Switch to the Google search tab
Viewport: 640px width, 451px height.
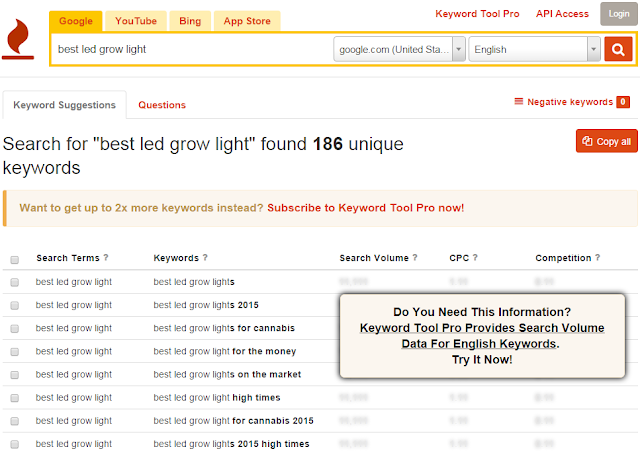pos(76,21)
